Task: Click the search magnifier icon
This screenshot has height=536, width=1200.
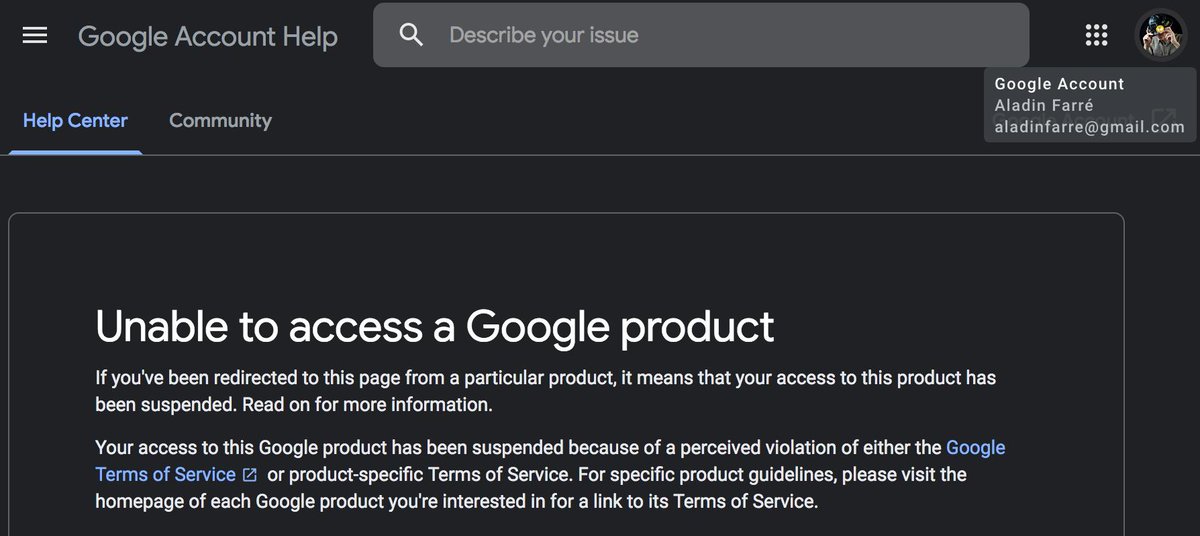Action: coord(411,35)
